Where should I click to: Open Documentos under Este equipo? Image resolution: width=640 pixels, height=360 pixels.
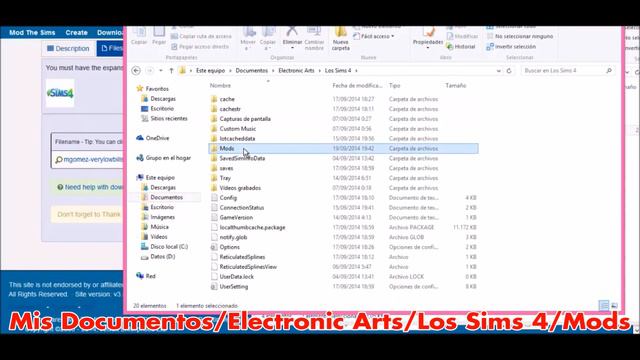tap(167, 197)
